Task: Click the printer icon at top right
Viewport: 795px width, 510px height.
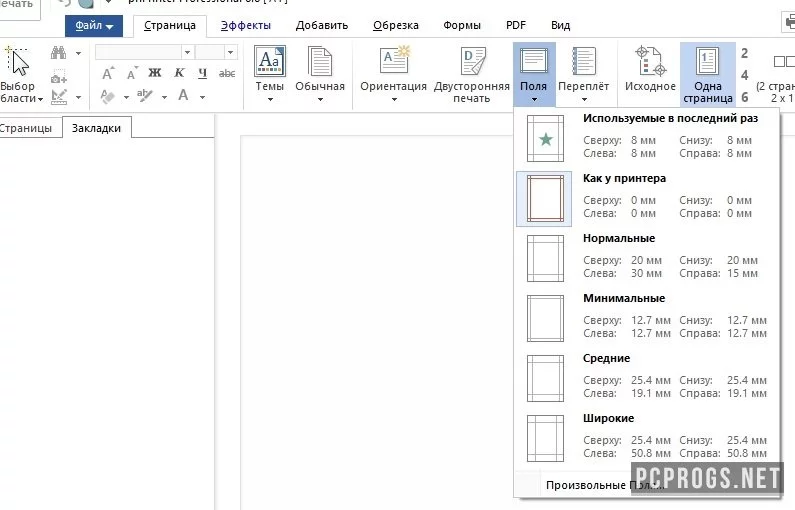Action: point(790,22)
